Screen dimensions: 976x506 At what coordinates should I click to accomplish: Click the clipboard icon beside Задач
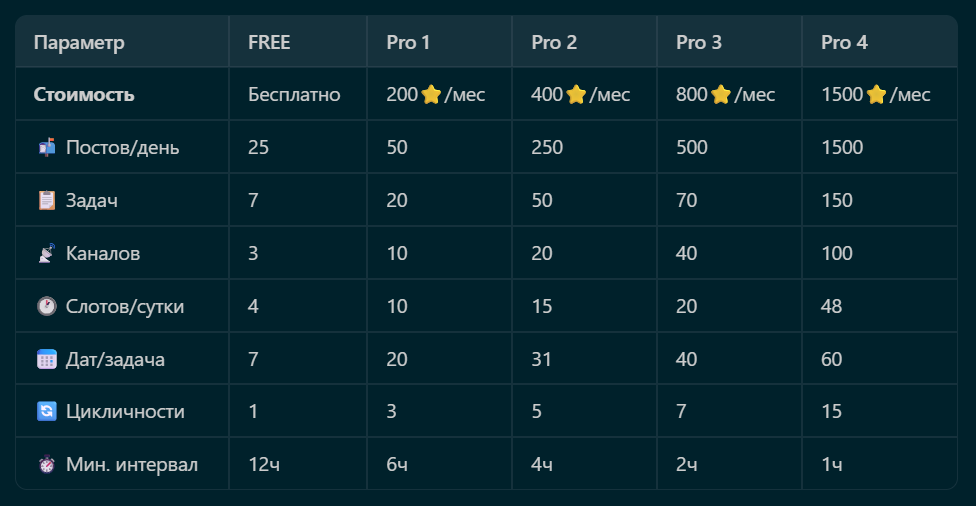(x=46, y=201)
